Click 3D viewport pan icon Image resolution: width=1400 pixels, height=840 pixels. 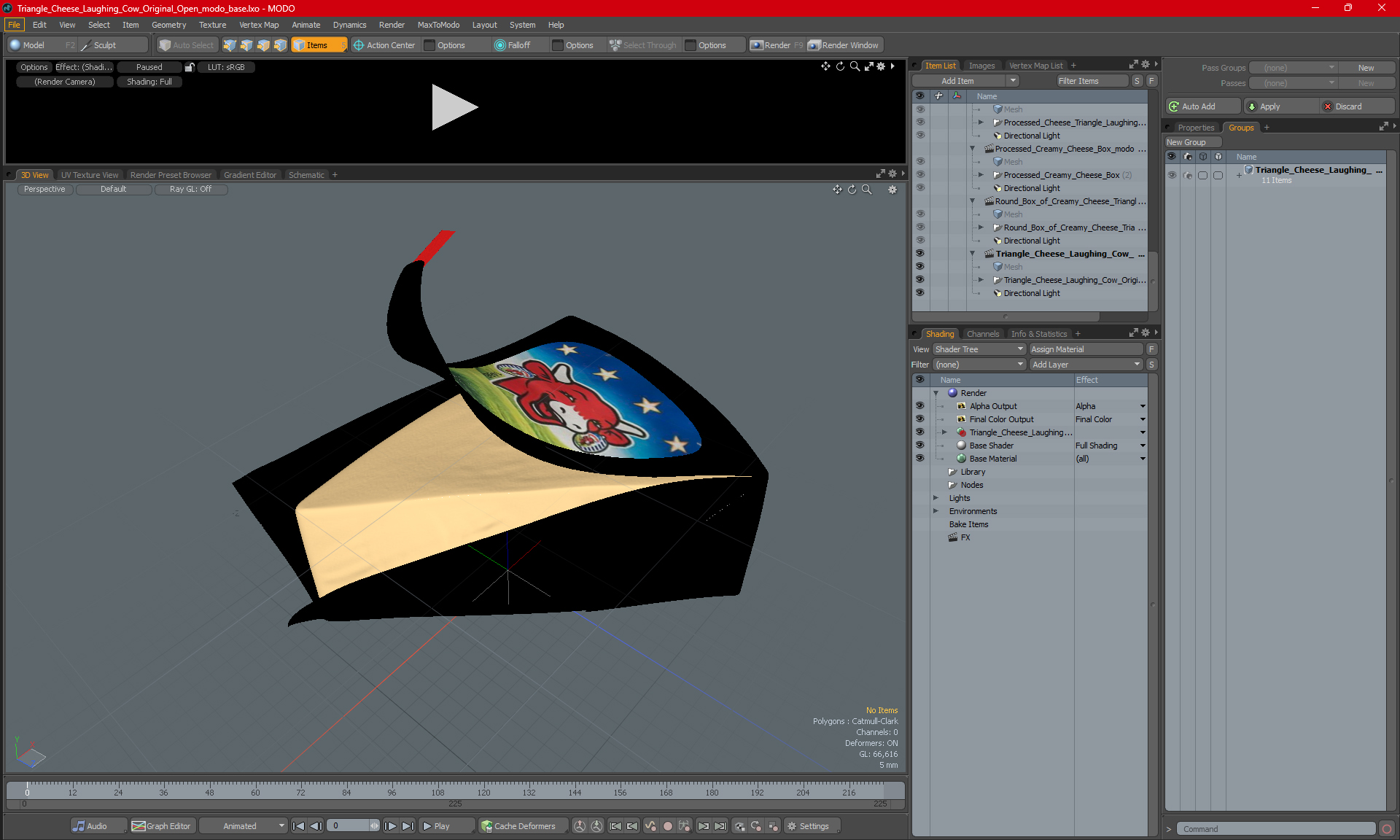[837, 190]
